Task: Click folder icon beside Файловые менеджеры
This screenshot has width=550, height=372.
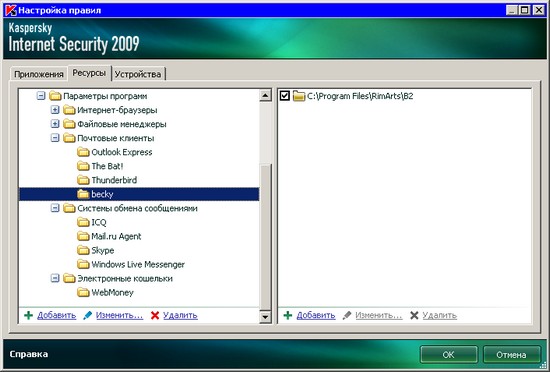Action: (69, 124)
